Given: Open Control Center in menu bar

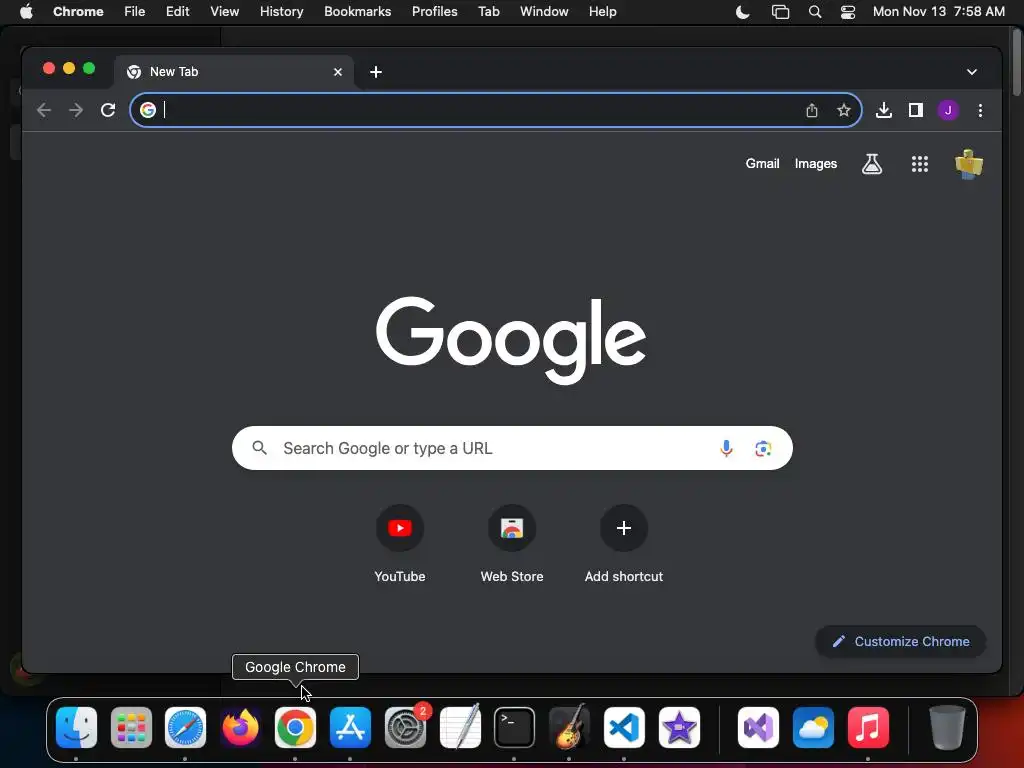Looking at the screenshot, I should pos(848,12).
